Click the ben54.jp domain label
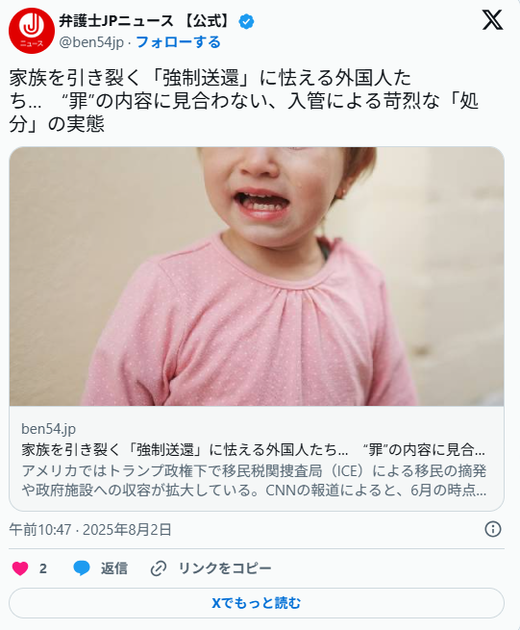 pos(49,429)
